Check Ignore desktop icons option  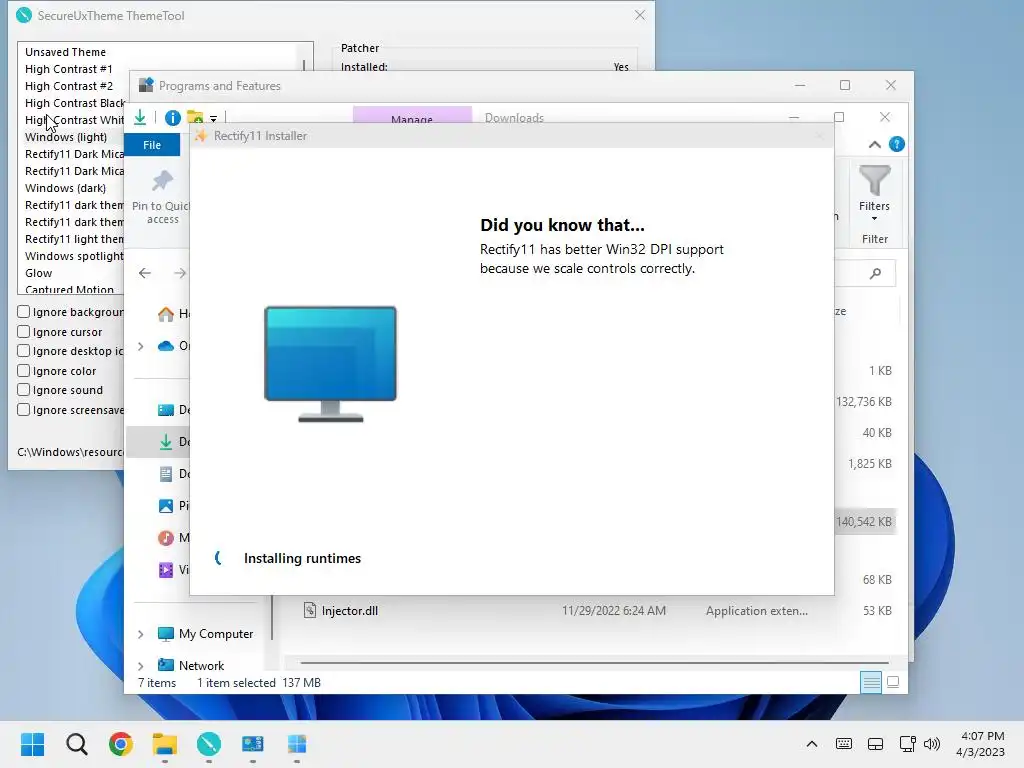24,351
